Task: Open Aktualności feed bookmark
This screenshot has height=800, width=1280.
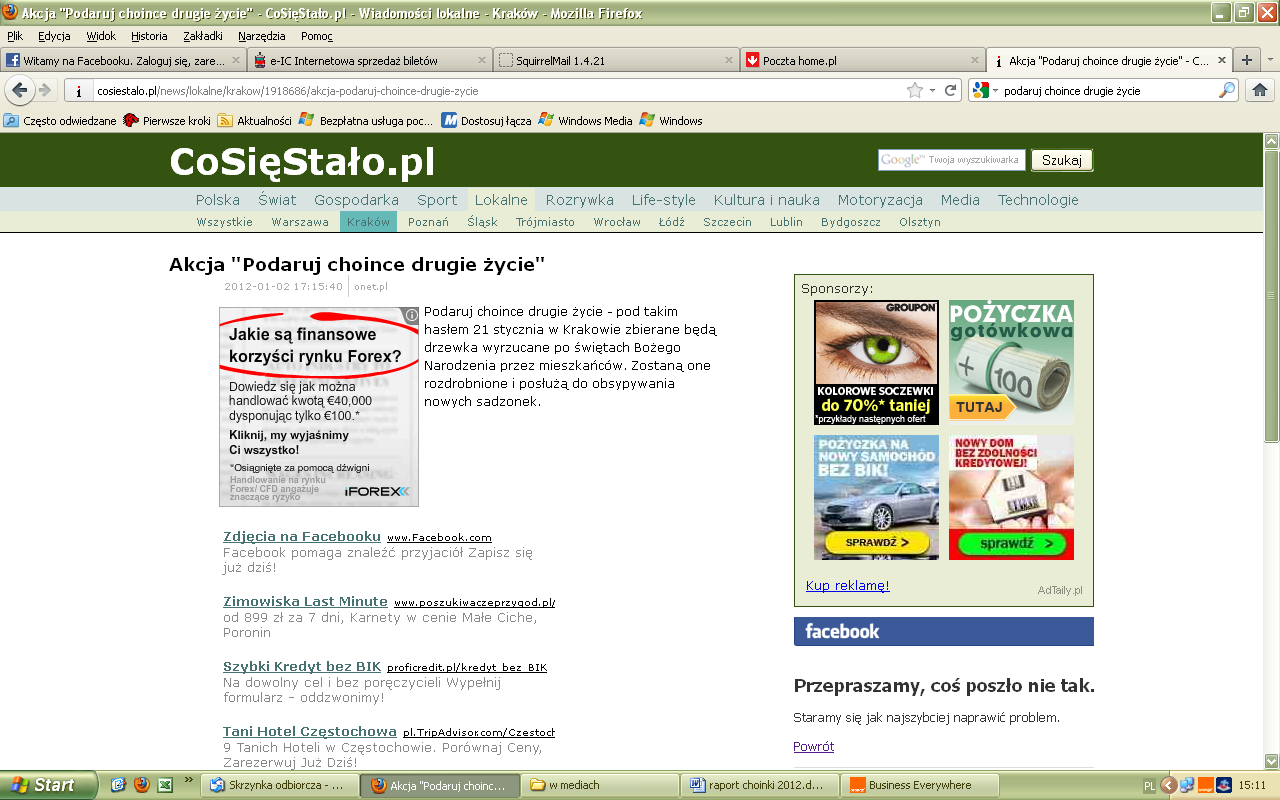Action: point(256,121)
